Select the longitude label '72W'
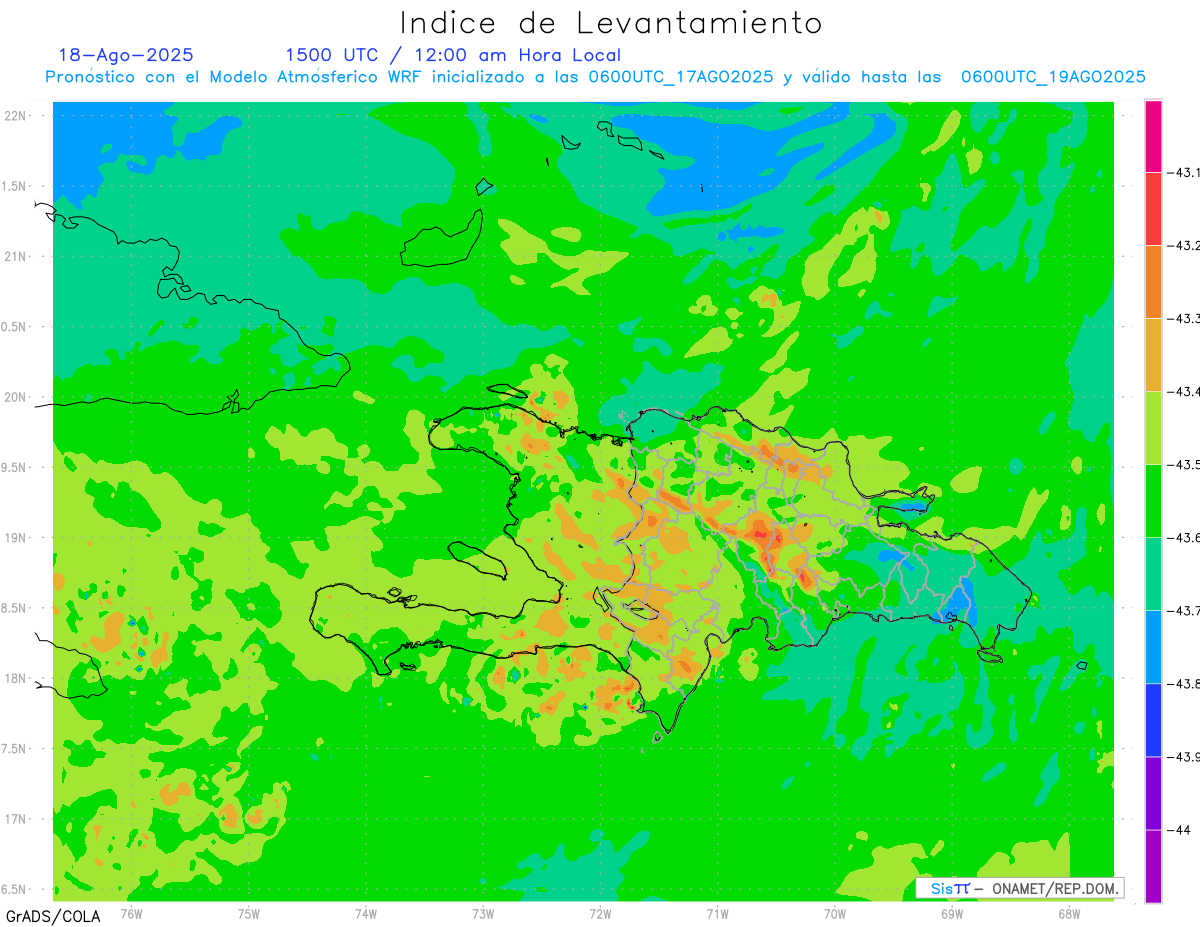The image size is (1200, 927). coord(600,912)
